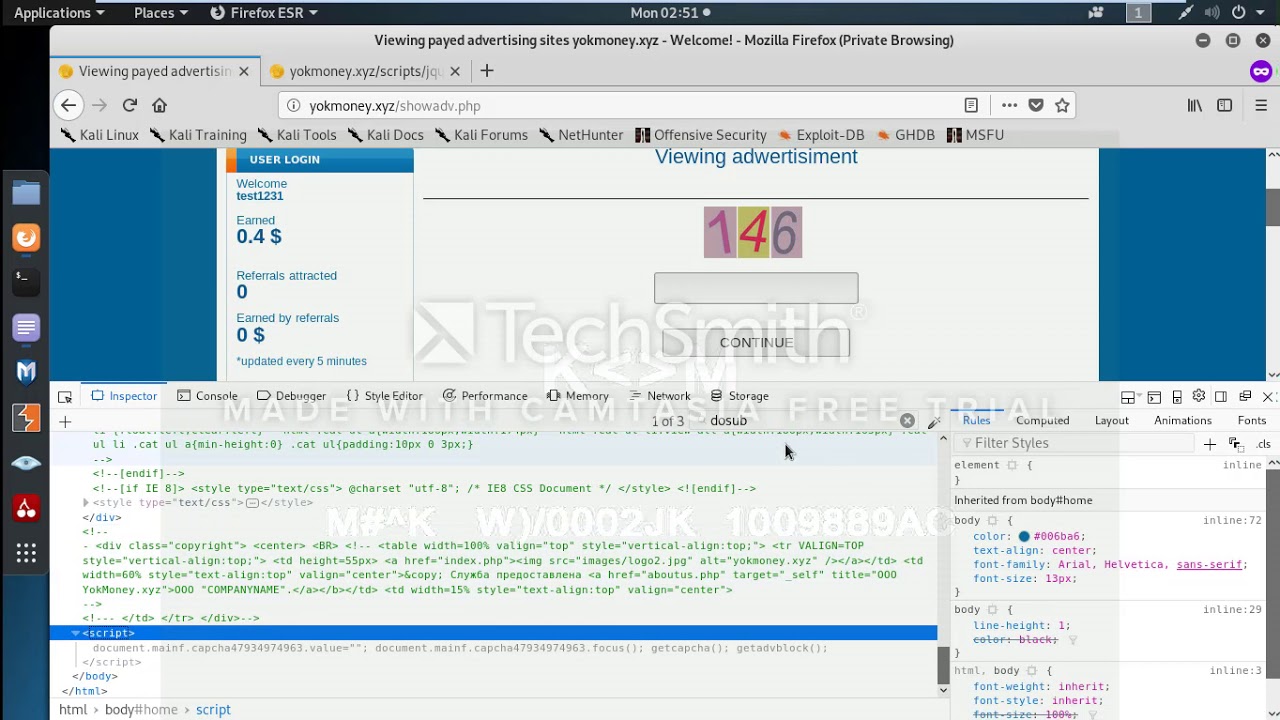Click the Pocket save icon
Viewport: 1280px width, 720px height.
pyautogui.click(x=1036, y=105)
